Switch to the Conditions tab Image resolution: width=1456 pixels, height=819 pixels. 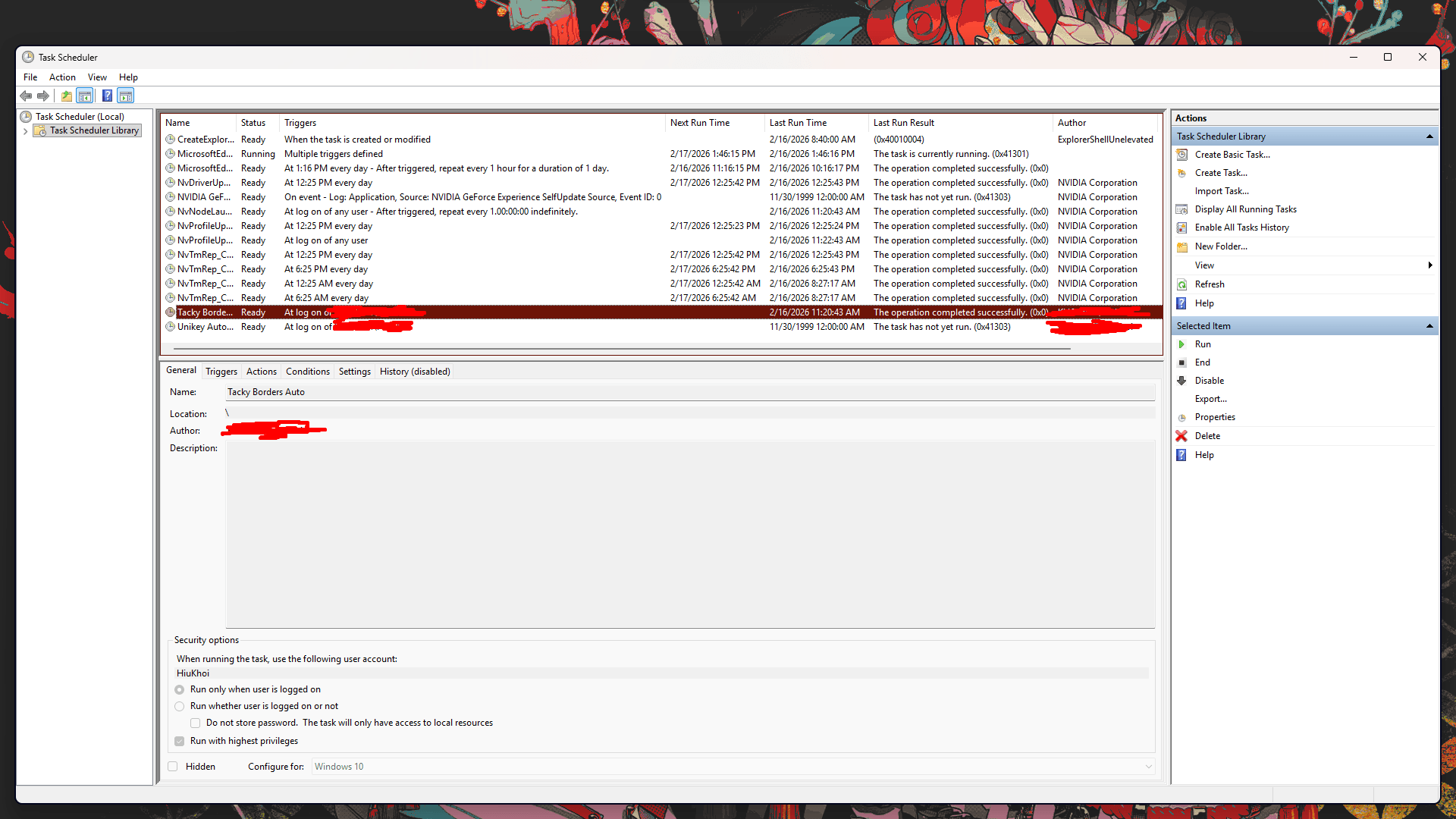click(x=307, y=371)
